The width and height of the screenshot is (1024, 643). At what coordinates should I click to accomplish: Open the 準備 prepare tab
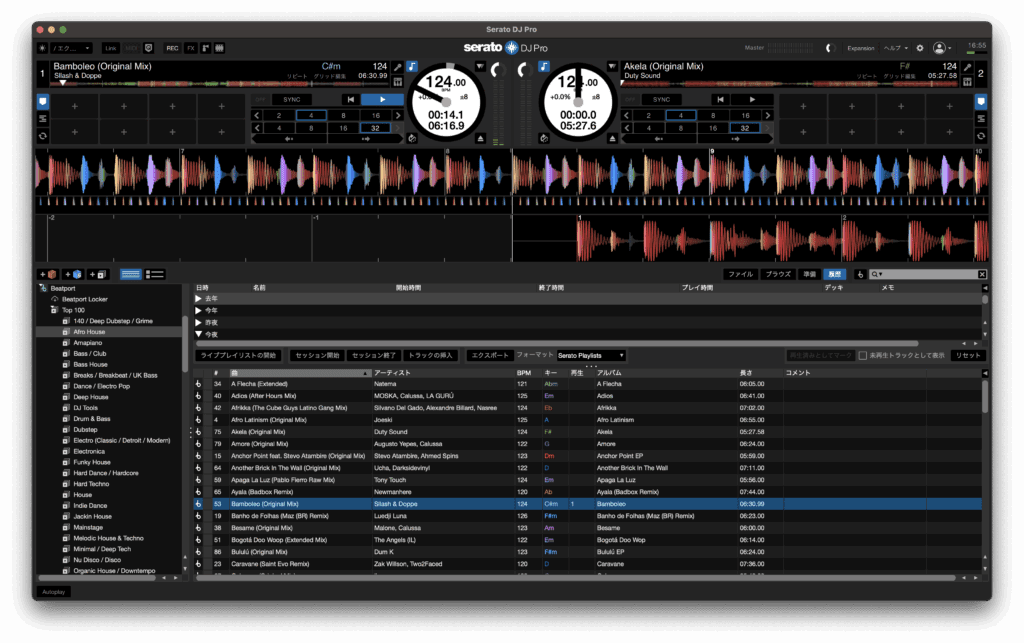point(810,275)
